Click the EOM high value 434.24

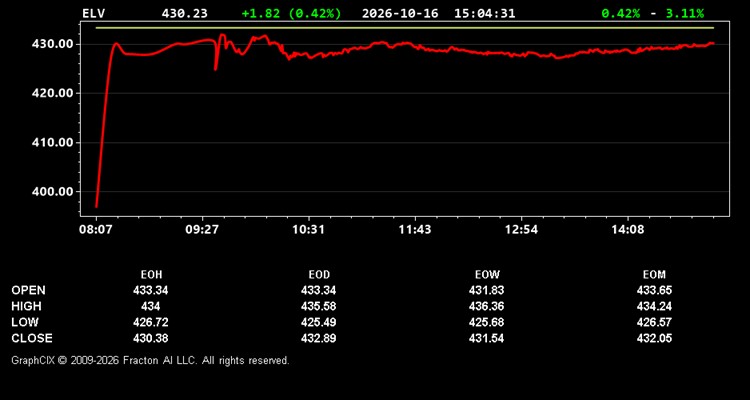654,306
